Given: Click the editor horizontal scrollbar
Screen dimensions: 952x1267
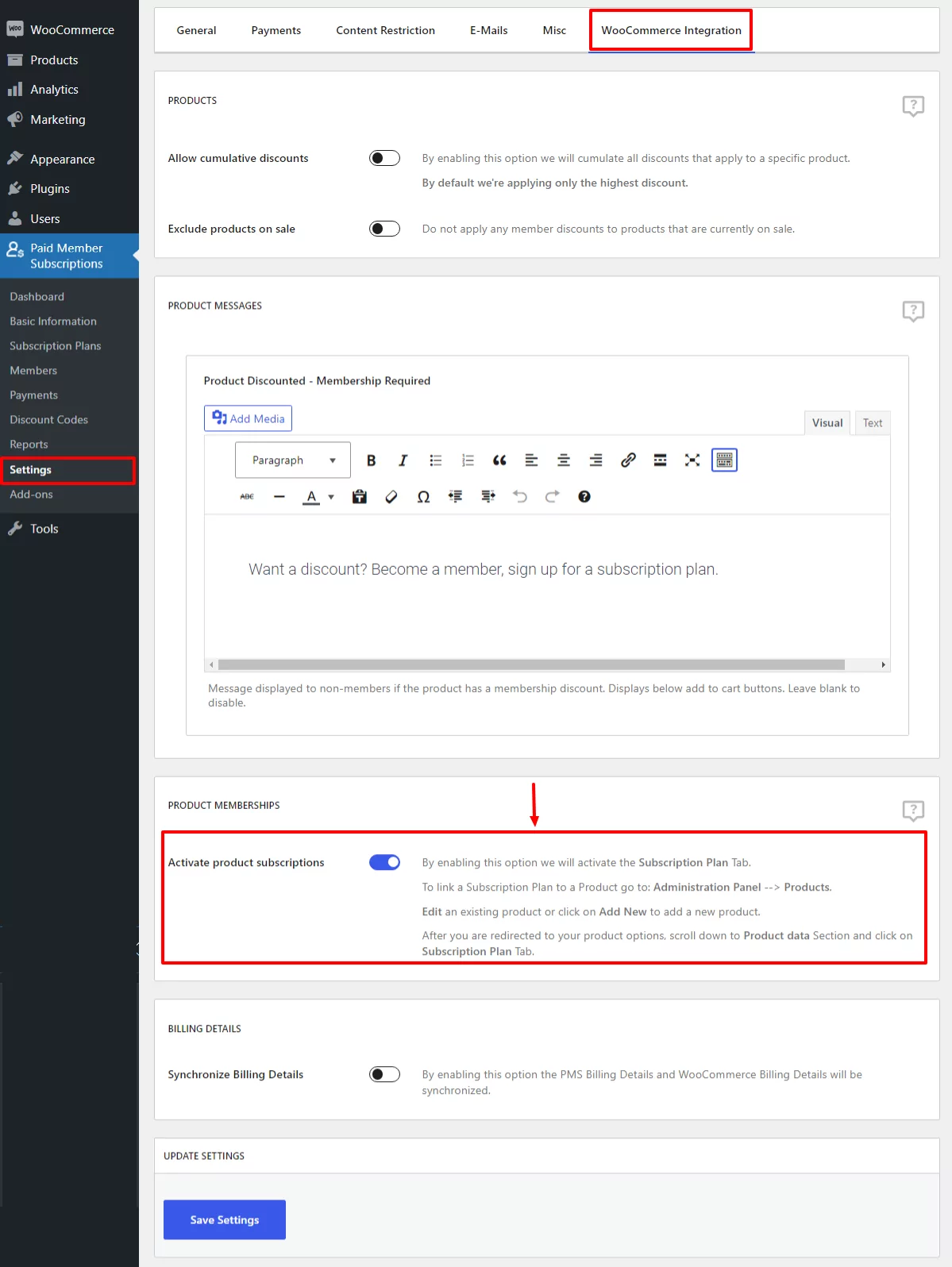Looking at the screenshot, I should 531,664.
